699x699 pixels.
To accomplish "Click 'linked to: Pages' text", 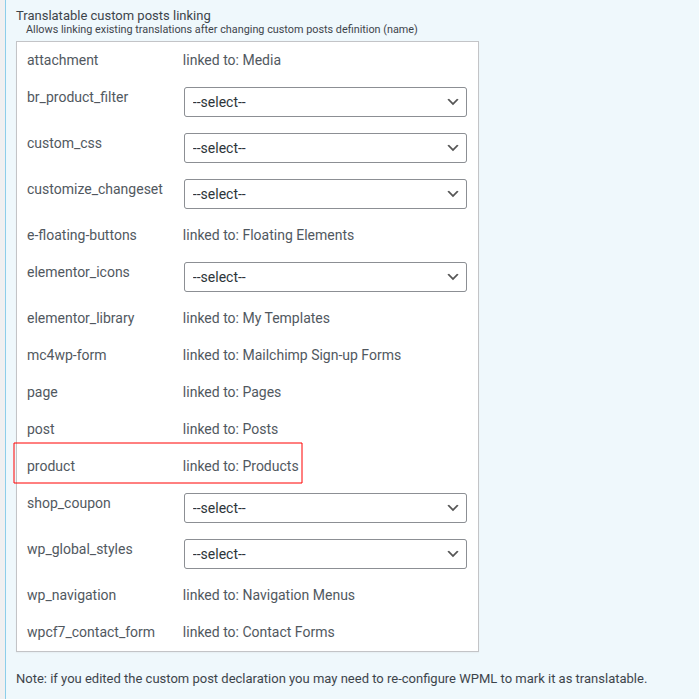I will [x=231, y=392].
